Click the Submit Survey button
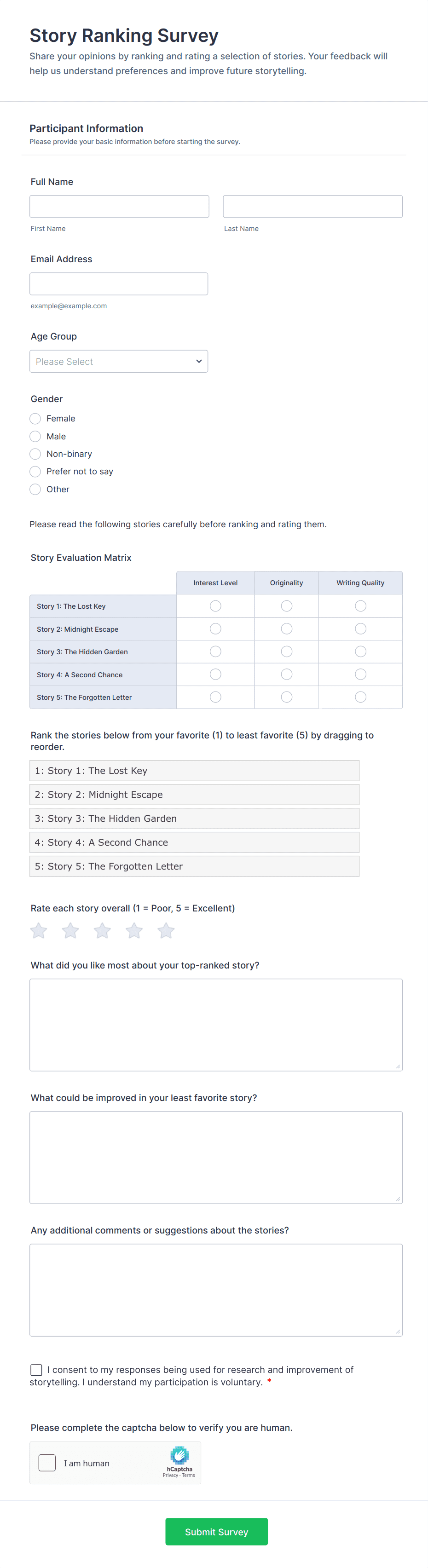Viewport: 428px width, 1568px height. [216, 1532]
